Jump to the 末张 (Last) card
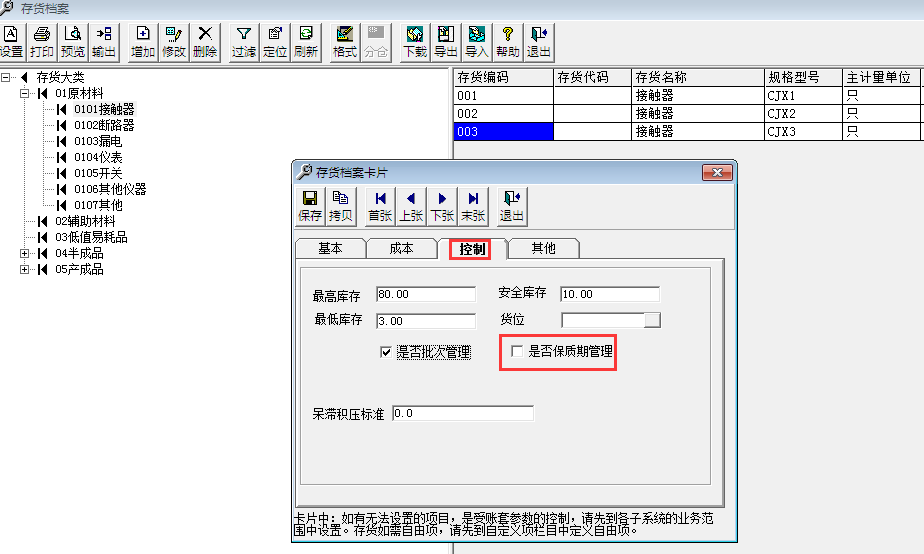924x554 pixels. [473, 206]
